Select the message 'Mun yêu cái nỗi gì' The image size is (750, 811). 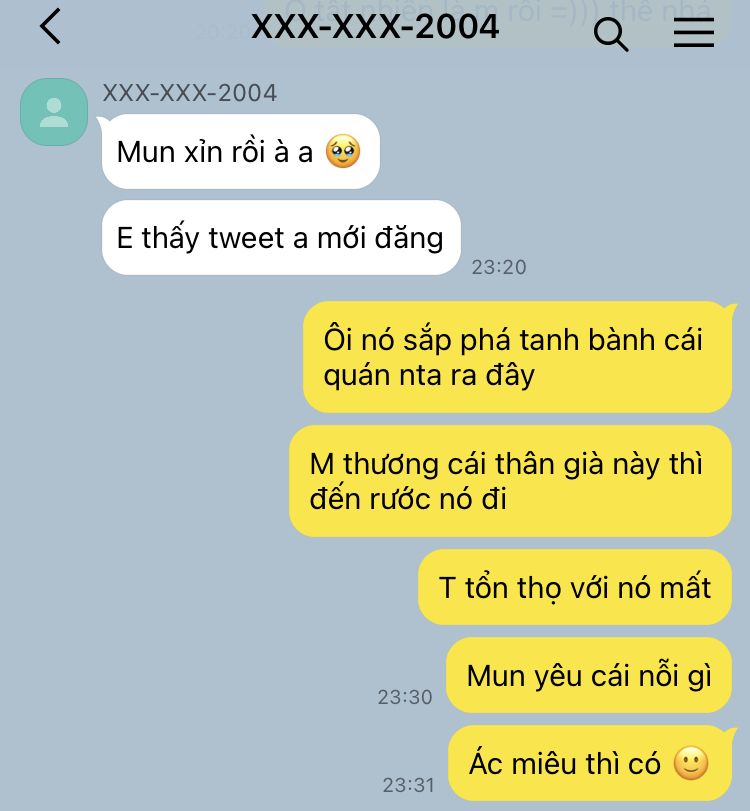589,675
